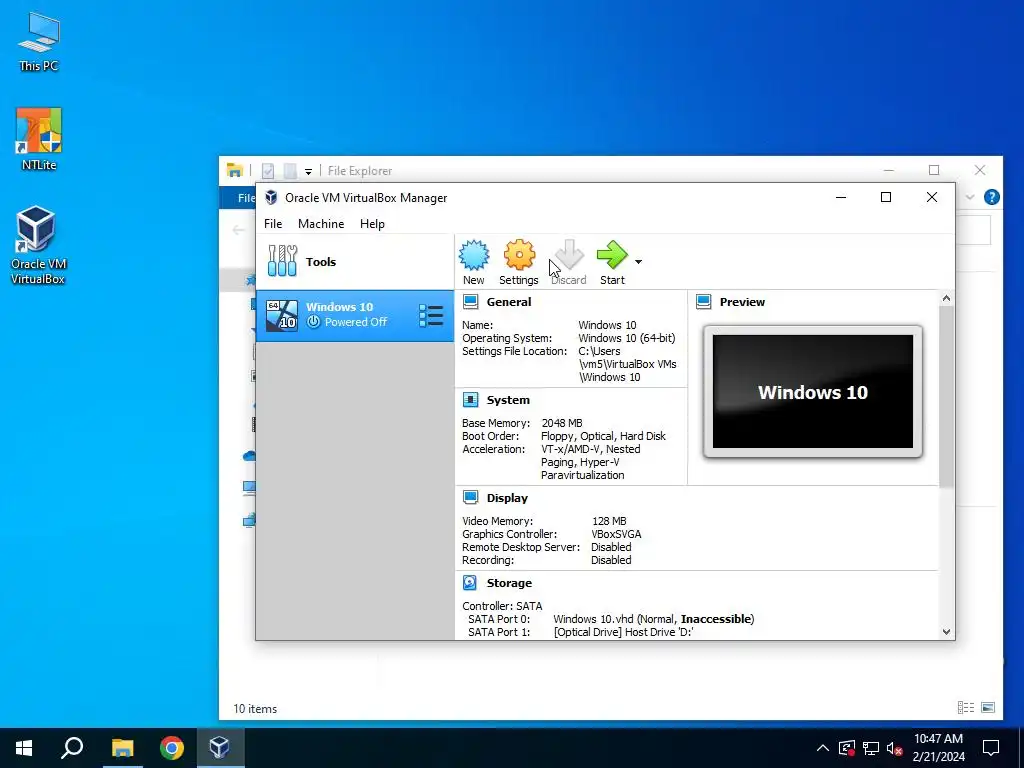Click the greyed Discard arrow icon
The height and width of the screenshot is (768, 1024).
point(569,255)
